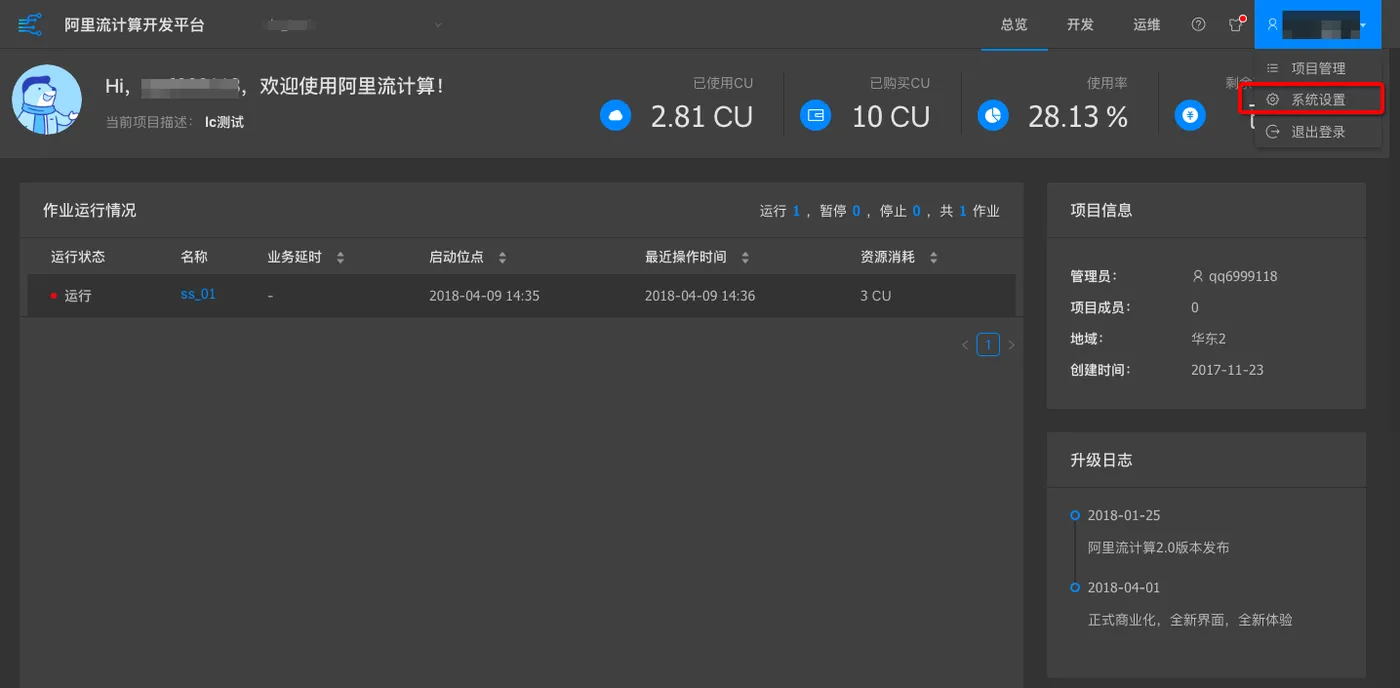Click the 作业运行情况 panel title

(x=89, y=211)
